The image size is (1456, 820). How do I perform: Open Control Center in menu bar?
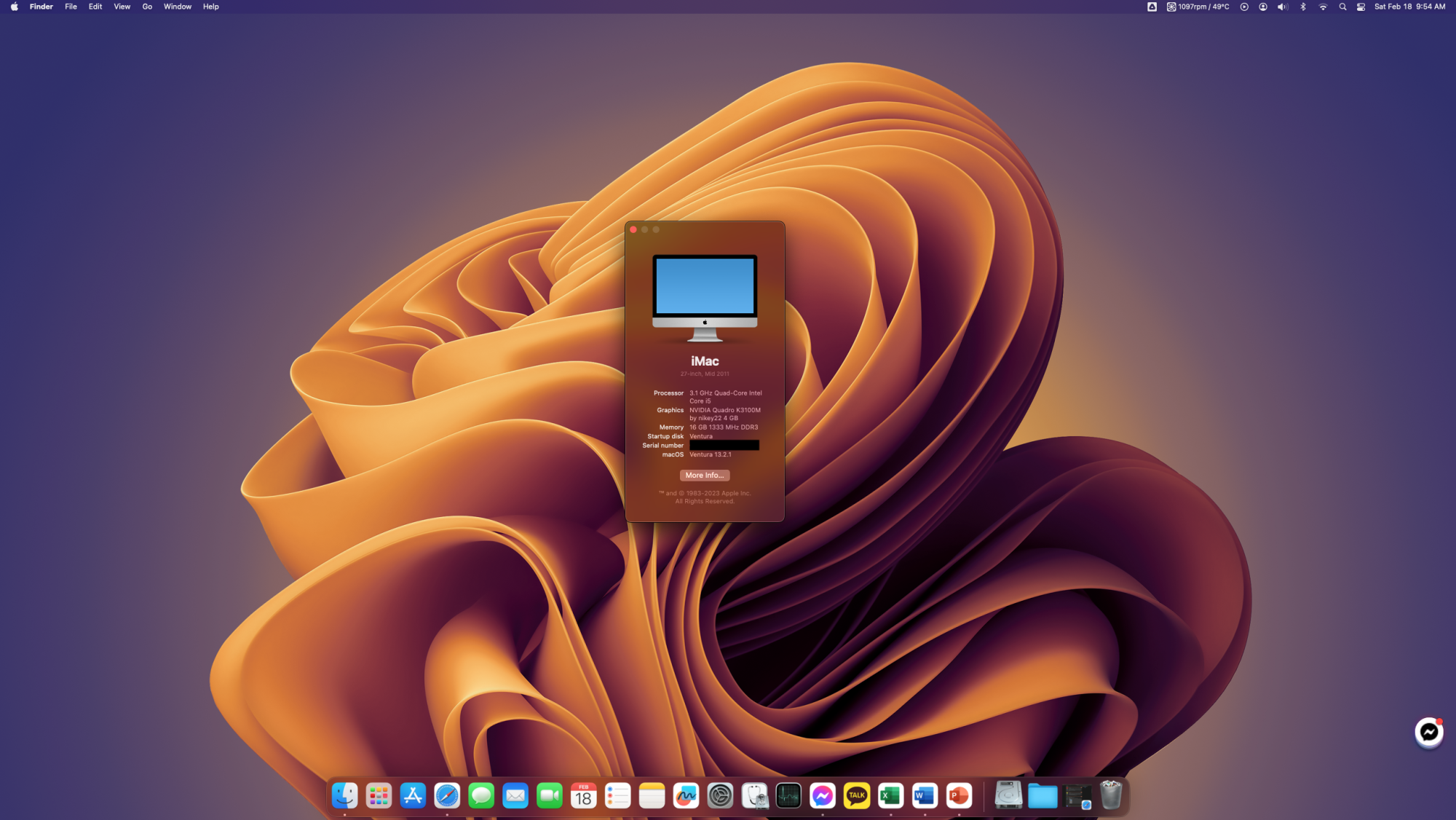click(1361, 7)
